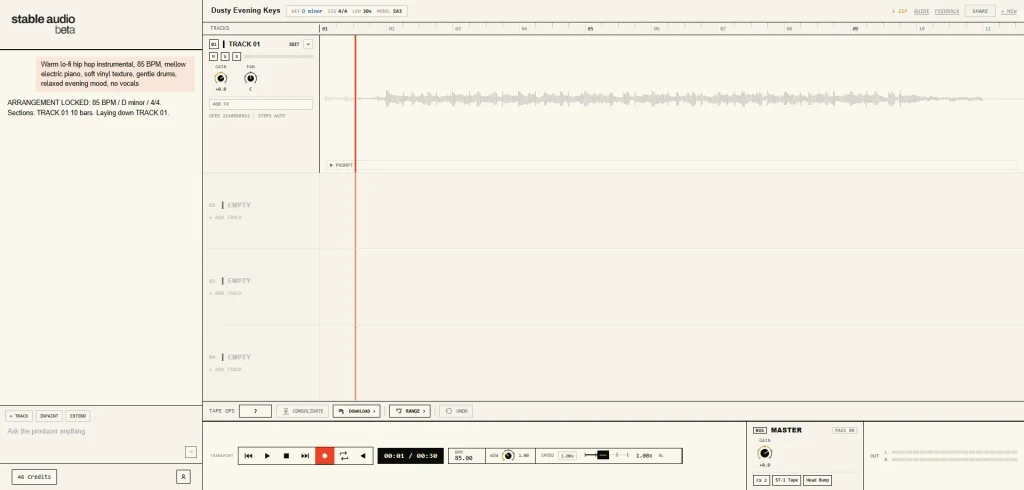Expand the PROMPT disclosure on TRACK 01
The image size is (1024, 490).
[341, 165]
